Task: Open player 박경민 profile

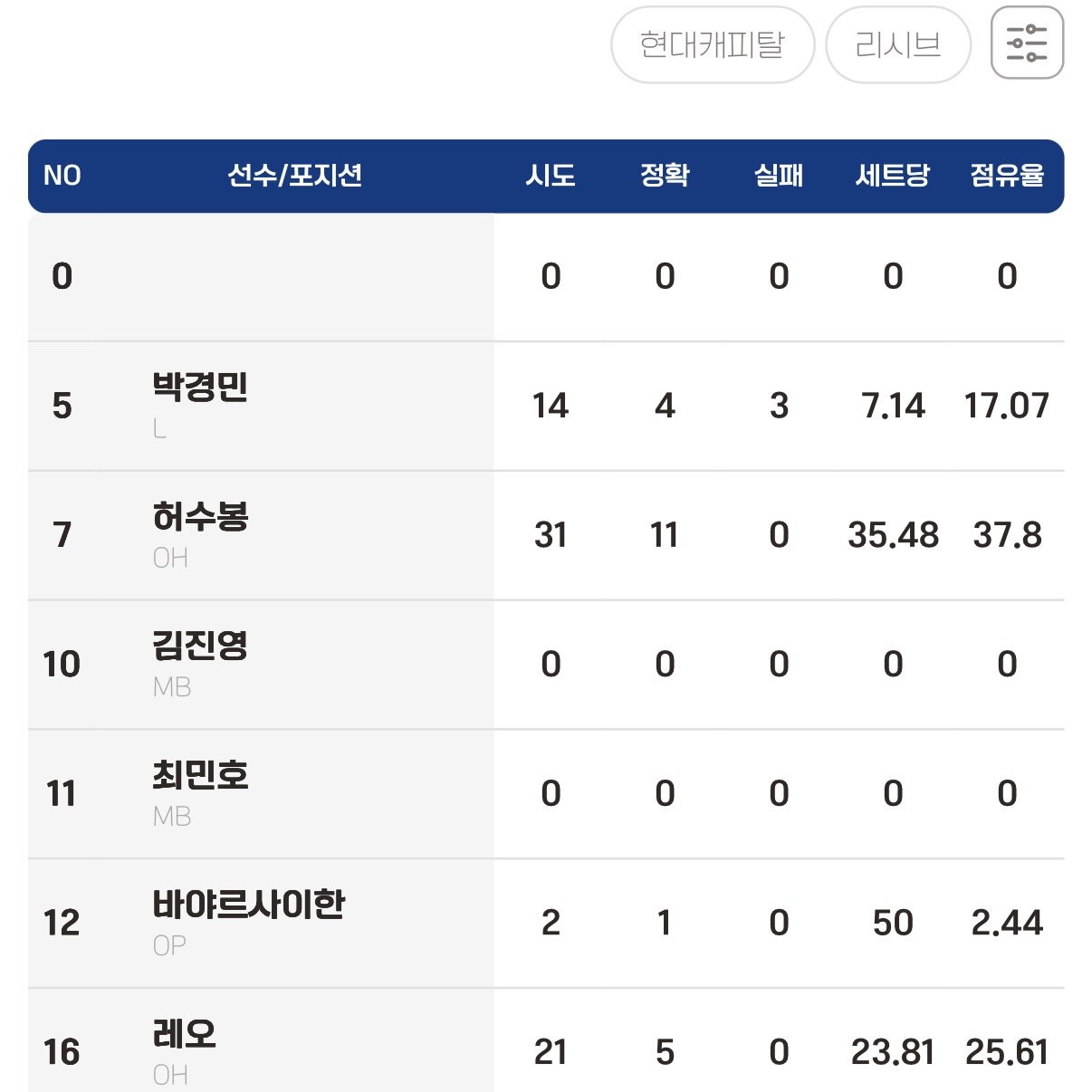Action: click(200, 387)
